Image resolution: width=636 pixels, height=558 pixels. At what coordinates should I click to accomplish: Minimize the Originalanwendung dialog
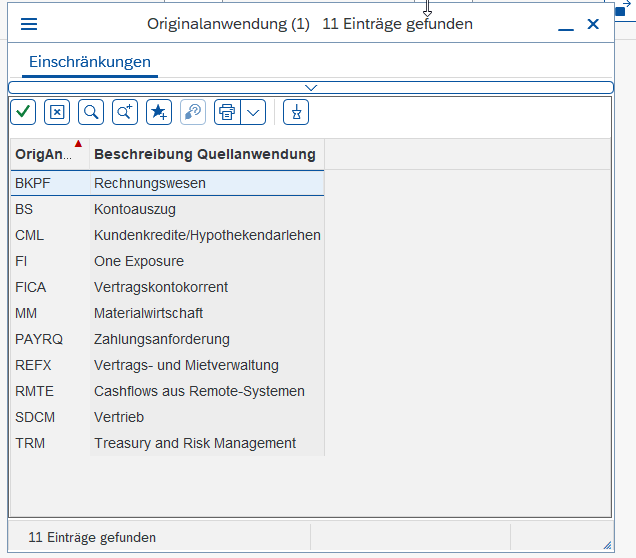pyautogui.click(x=566, y=25)
